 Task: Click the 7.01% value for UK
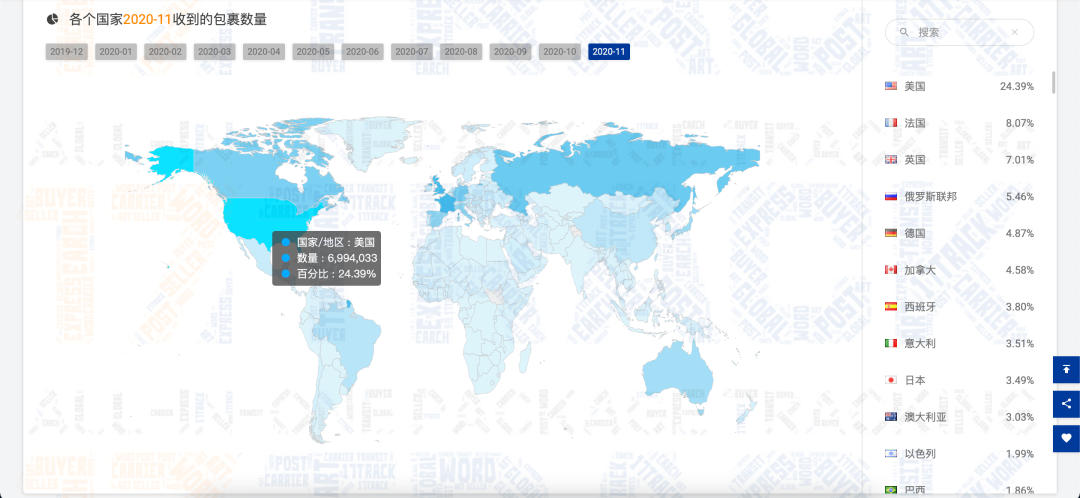[x=1019, y=160]
